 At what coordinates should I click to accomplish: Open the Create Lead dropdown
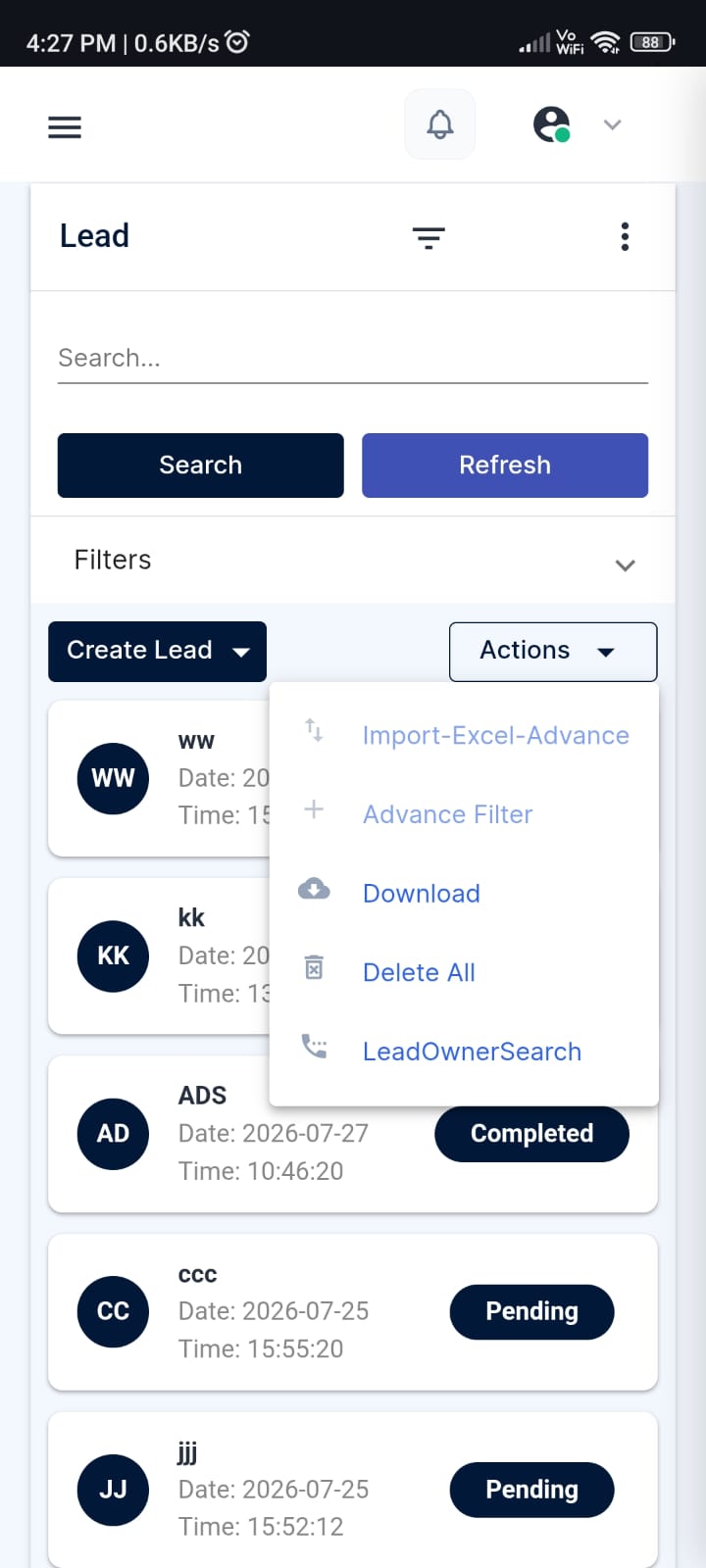pyautogui.click(x=157, y=652)
